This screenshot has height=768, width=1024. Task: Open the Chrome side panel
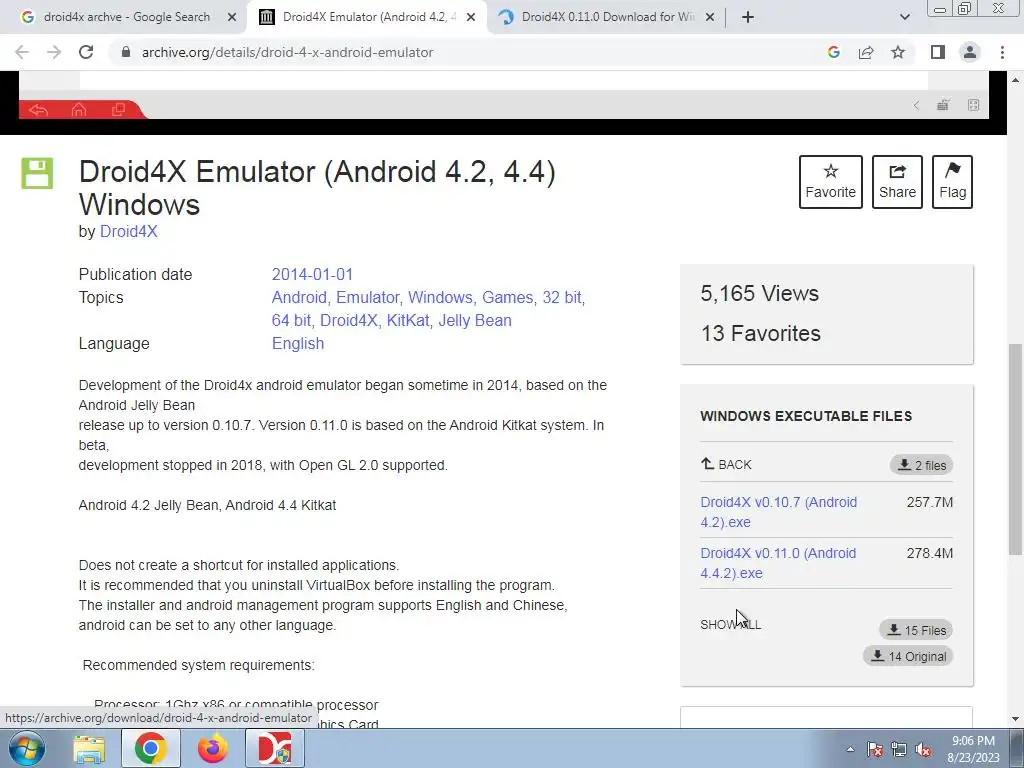click(938, 52)
